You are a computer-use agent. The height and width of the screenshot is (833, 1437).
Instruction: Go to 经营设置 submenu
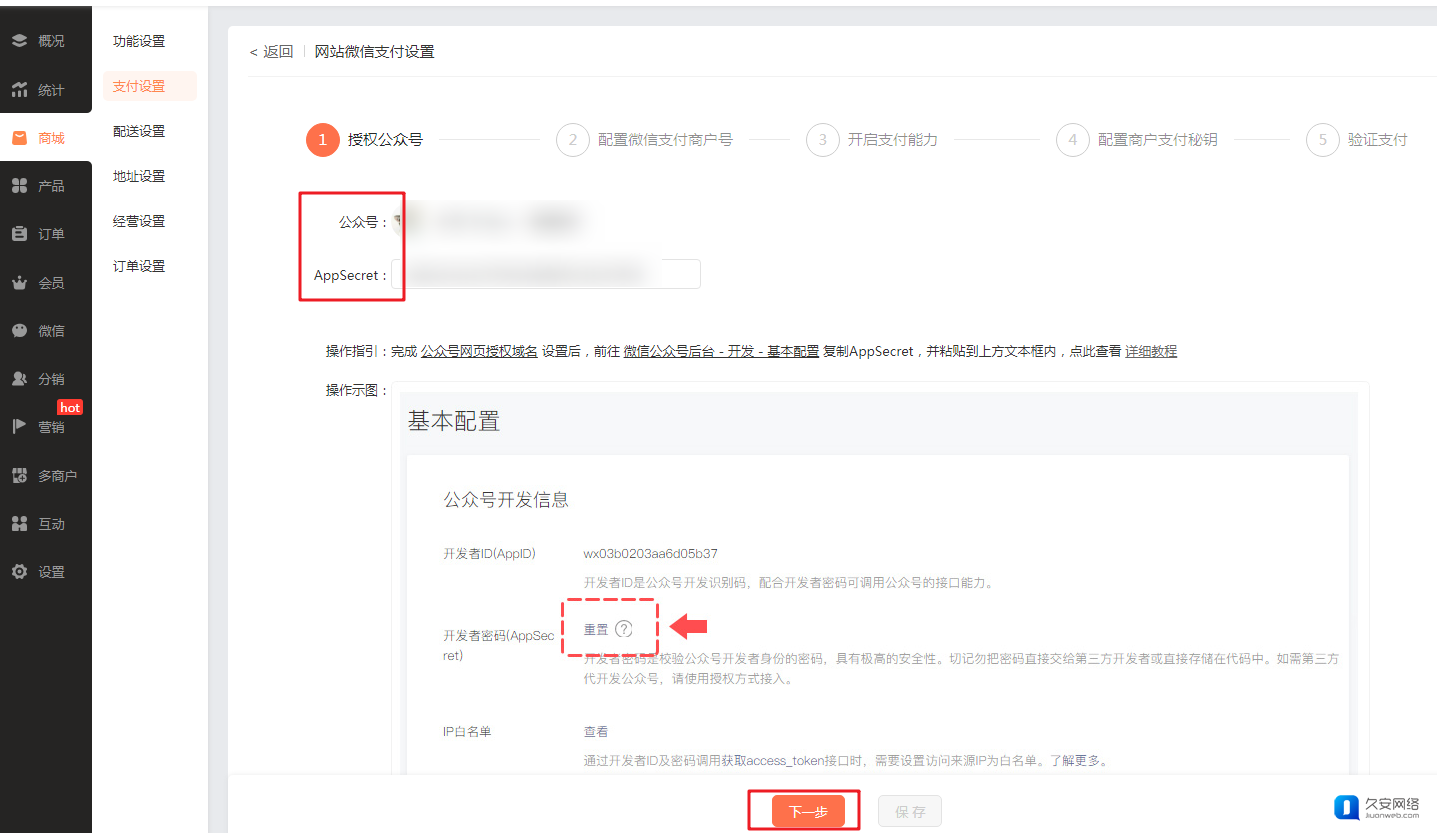[x=139, y=221]
